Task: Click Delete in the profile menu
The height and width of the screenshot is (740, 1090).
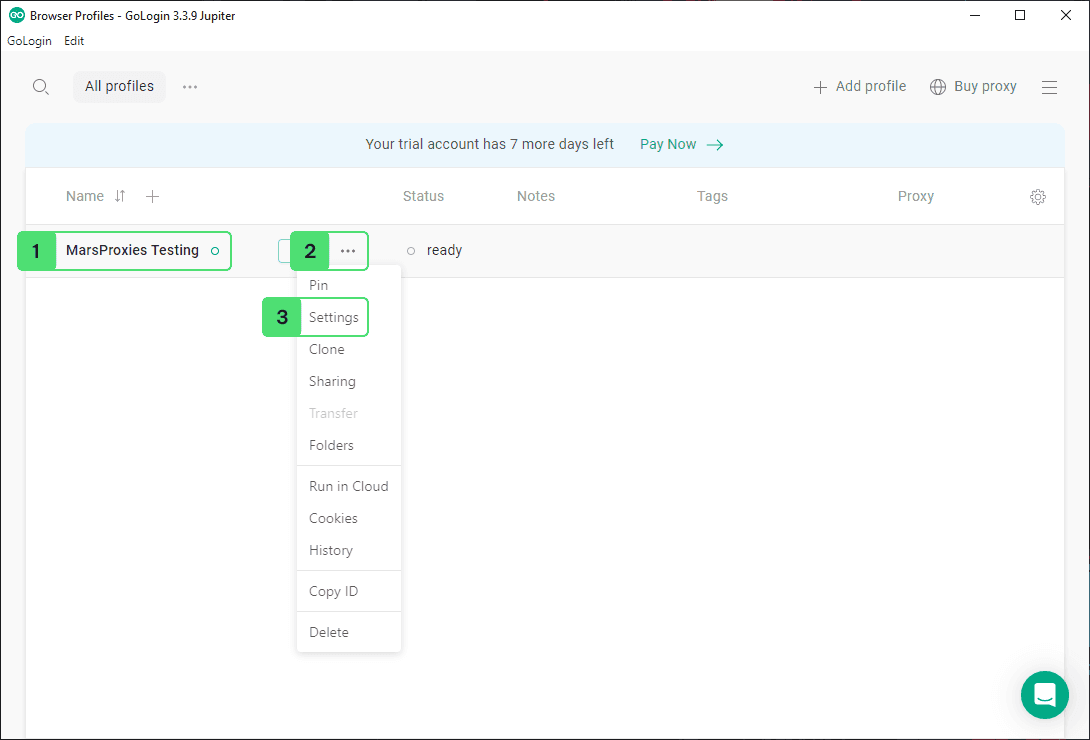Action: click(x=329, y=632)
